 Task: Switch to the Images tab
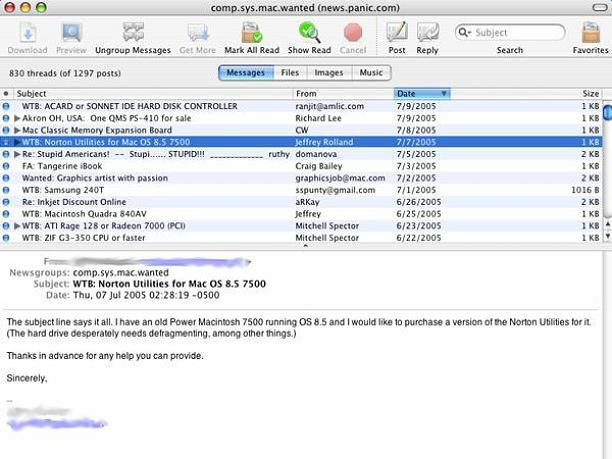click(x=328, y=73)
